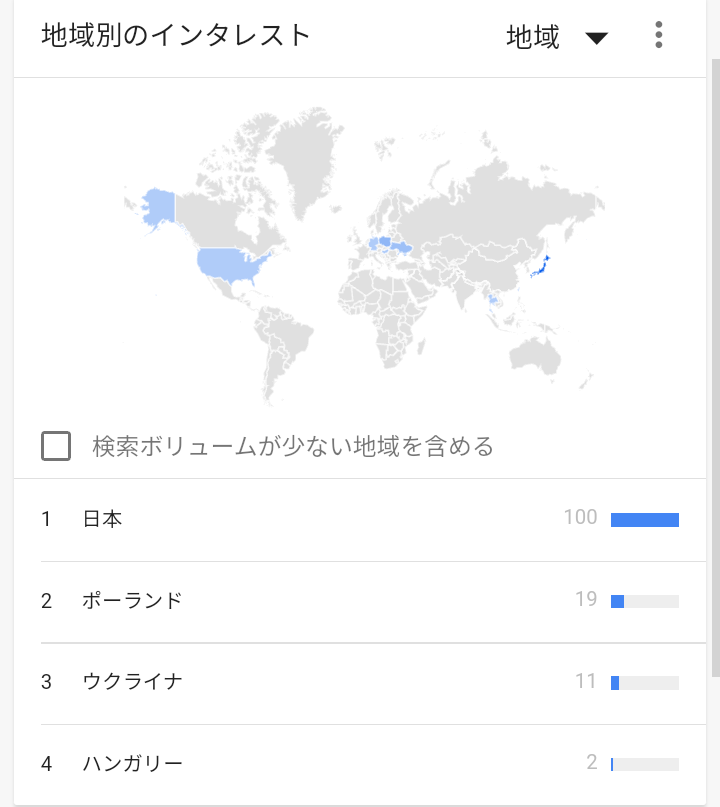Click the 地域別のインタレスト heading
Screen dimensions: 720x807
[x=176, y=36]
